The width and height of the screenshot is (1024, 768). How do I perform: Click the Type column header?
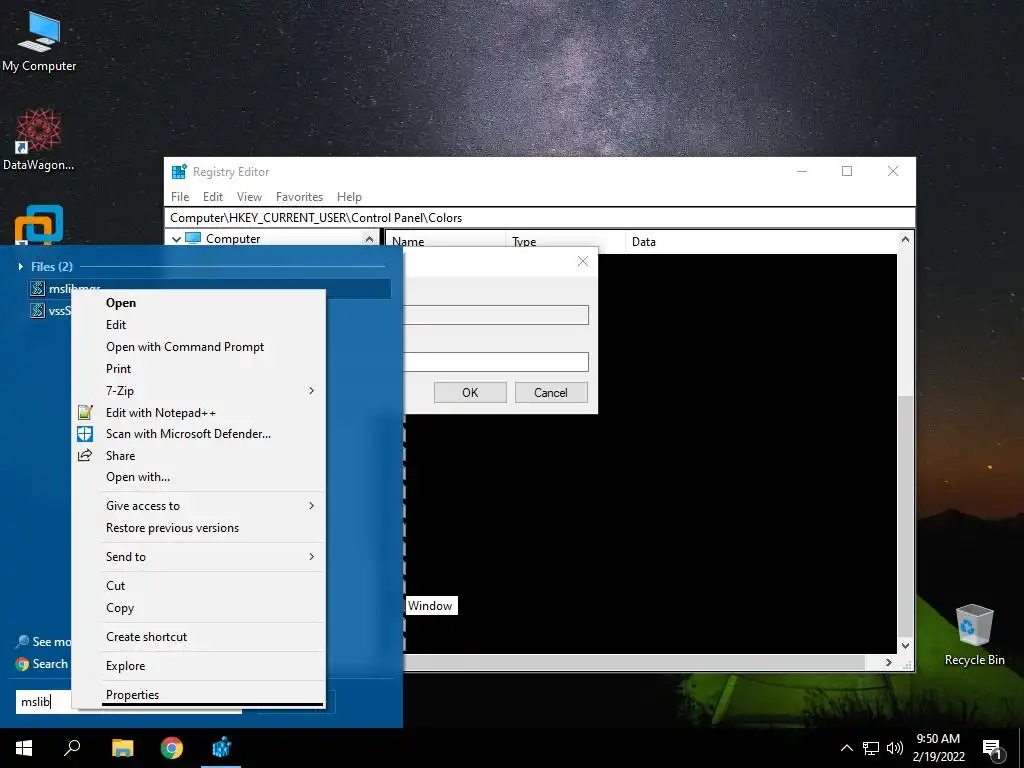click(x=565, y=242)
